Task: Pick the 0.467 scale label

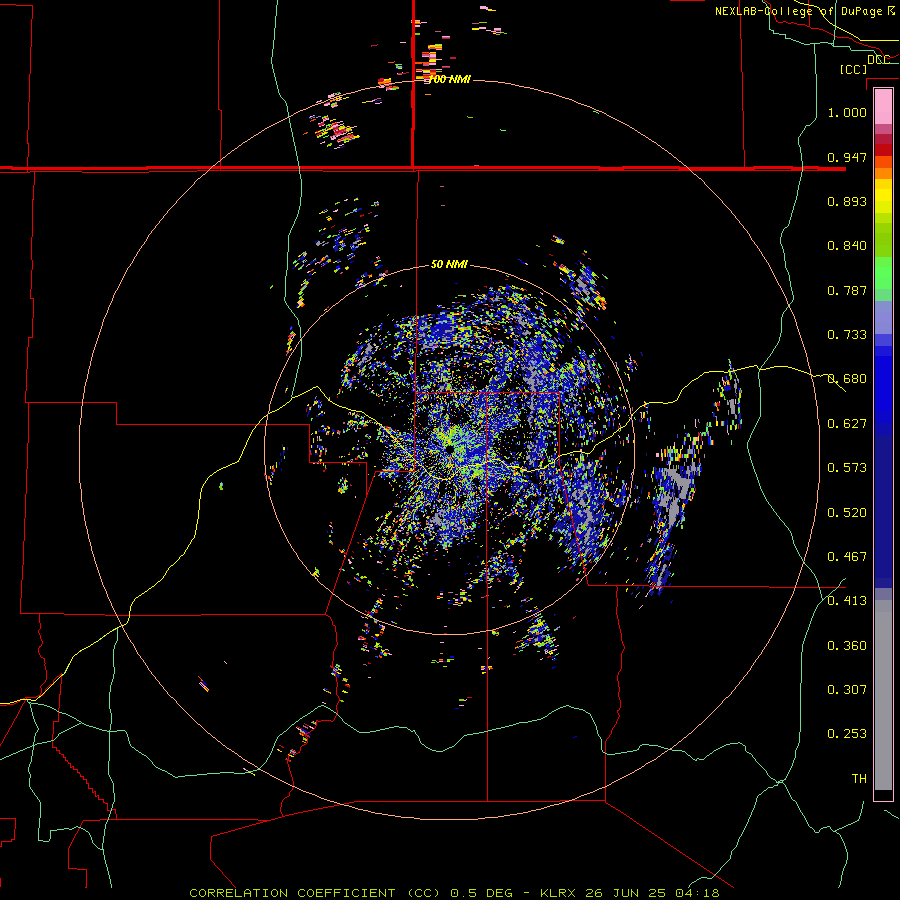Action: (847, 557)
